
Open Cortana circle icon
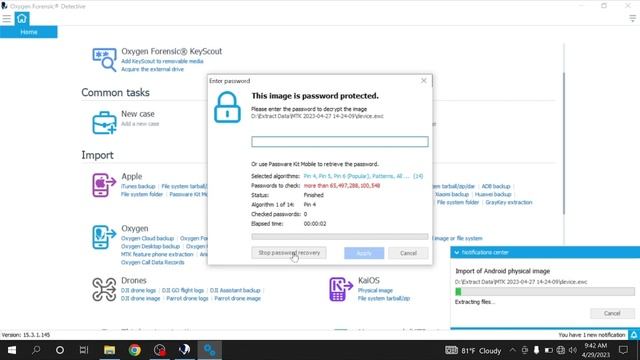pos(60,350)
